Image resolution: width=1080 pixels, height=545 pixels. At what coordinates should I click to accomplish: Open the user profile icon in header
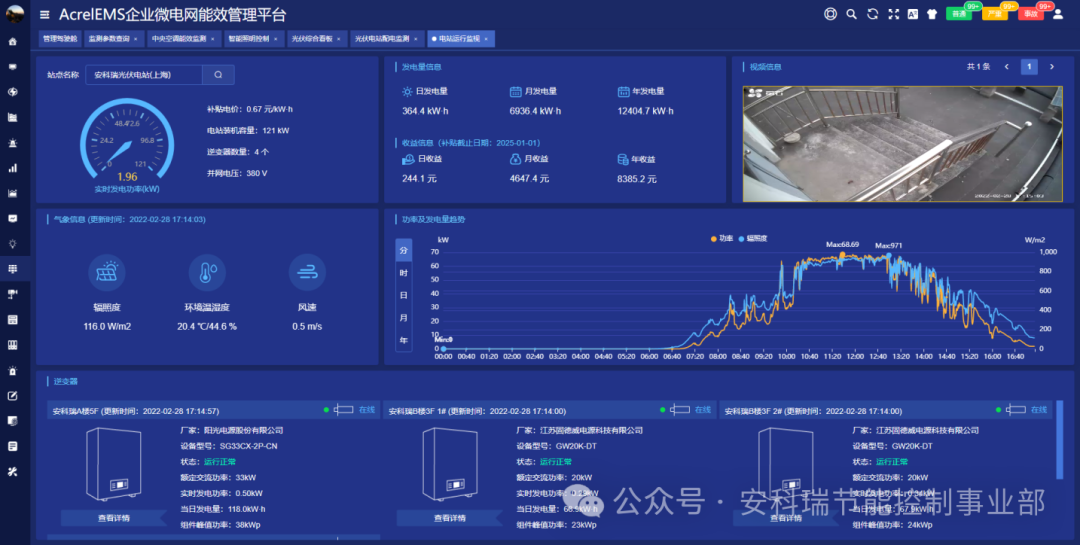click(x=1058, y=14)
